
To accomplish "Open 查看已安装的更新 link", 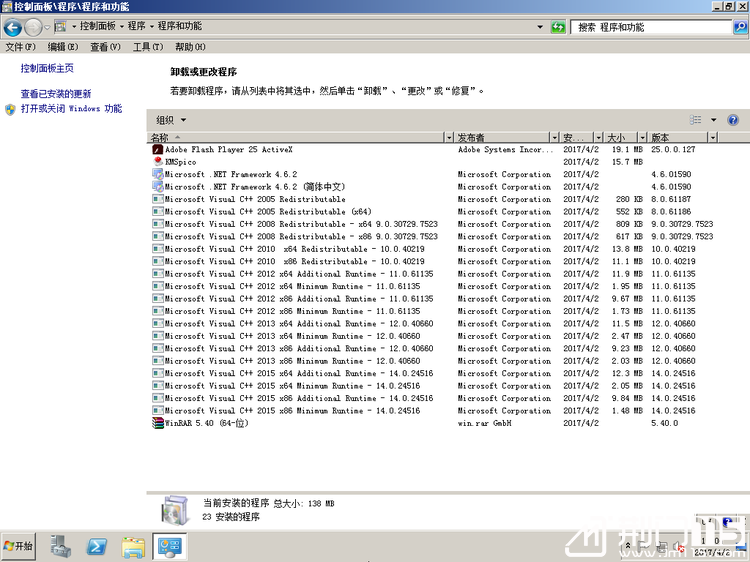I will (x=55, y=94).
